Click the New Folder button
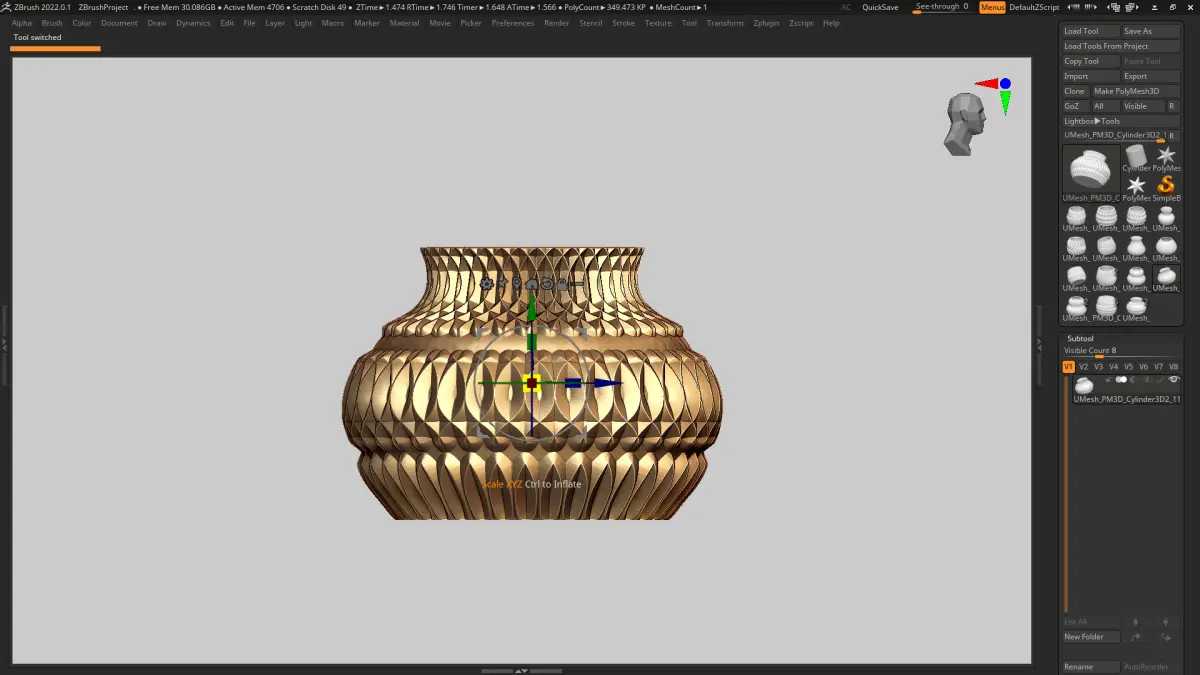The width and height of the screenshot is (1200, 675). click(1091, 637)
